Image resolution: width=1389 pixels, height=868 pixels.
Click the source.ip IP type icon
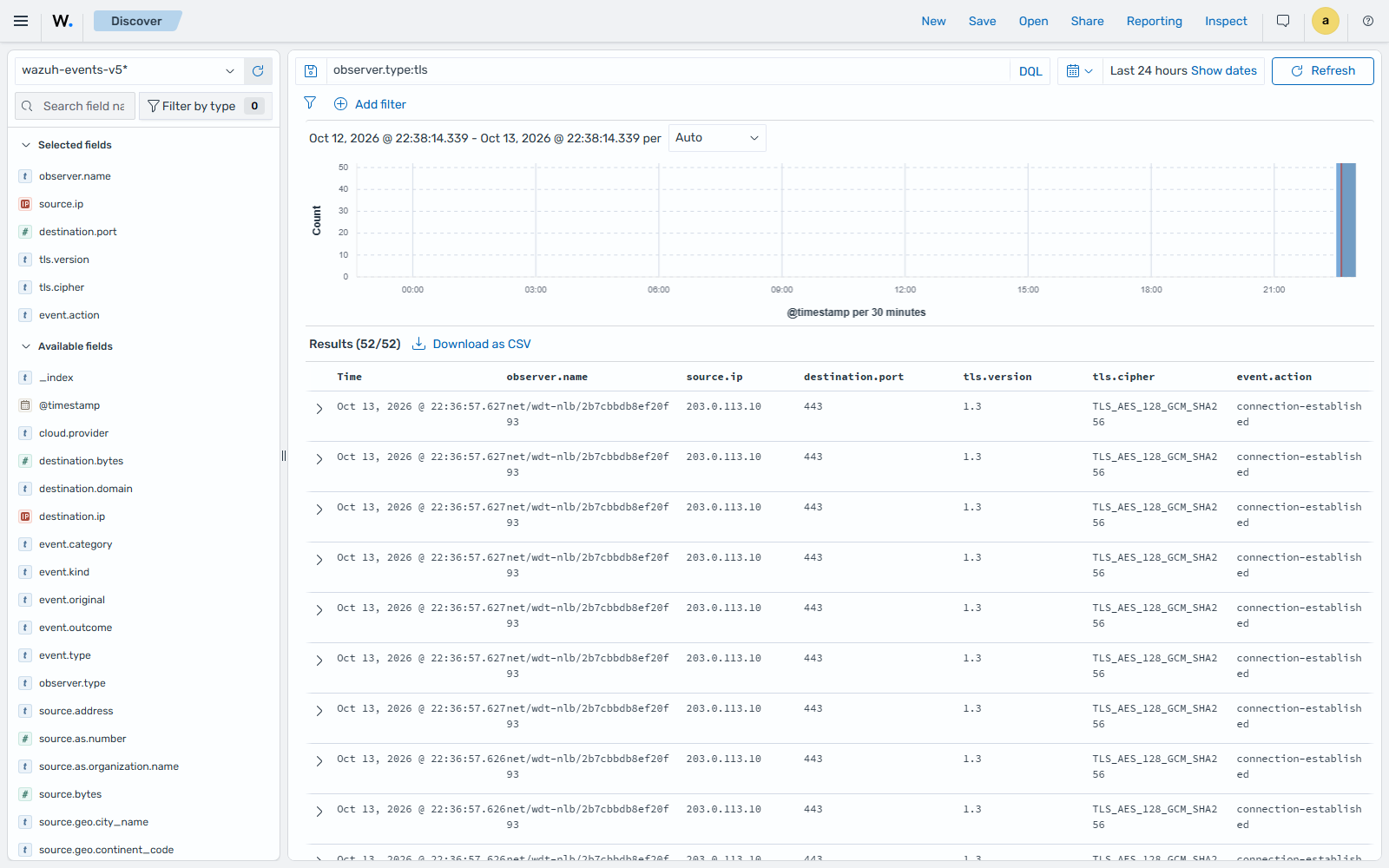25,204
